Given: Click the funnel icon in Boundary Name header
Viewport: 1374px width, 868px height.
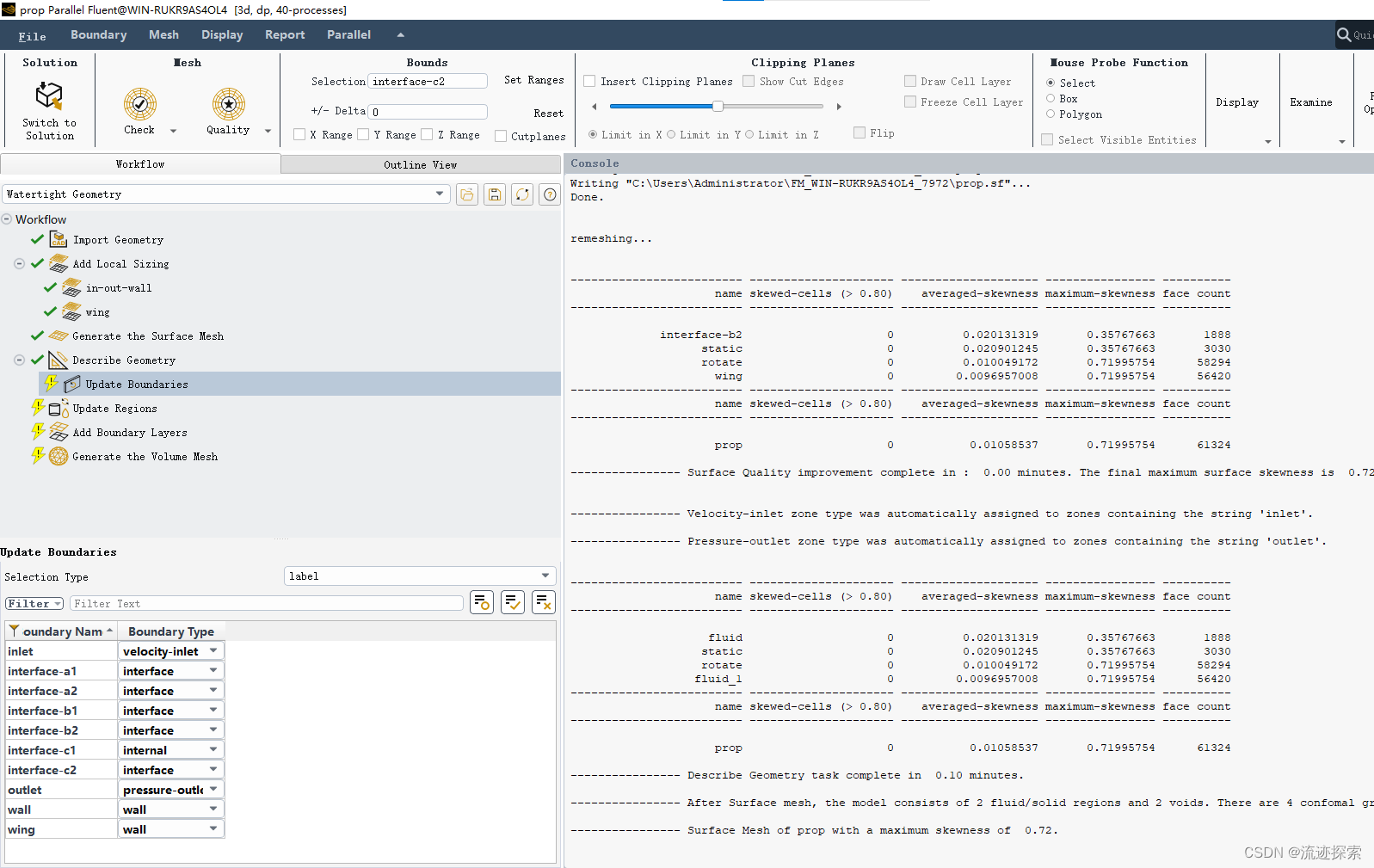Looking at the screenshot, I should 14,631.
